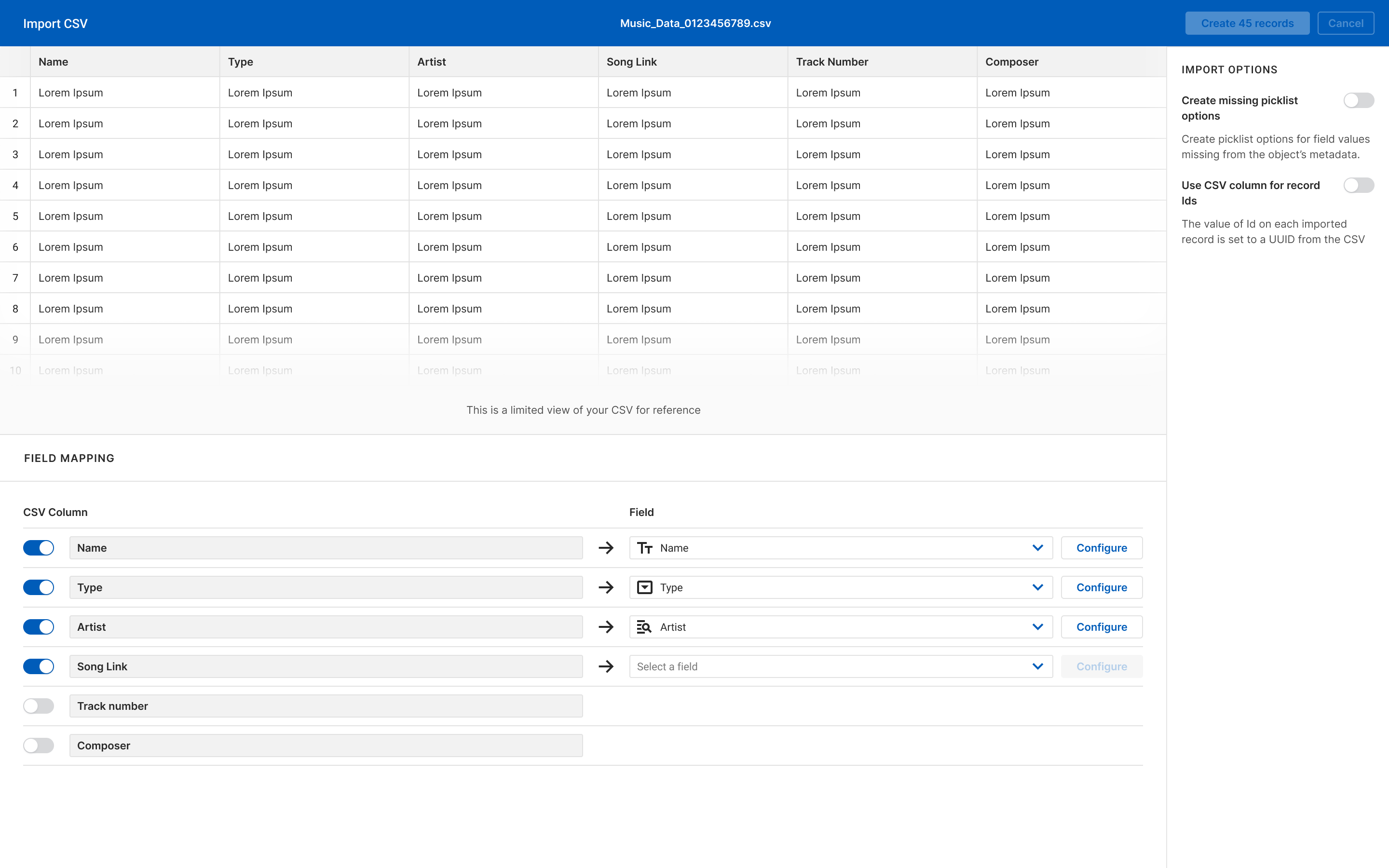Image resolution: width=1389 pixels, height=868 pixels.
Task: Expand the Artist field dropdown chevron
Action: (x=1037, y=627)
